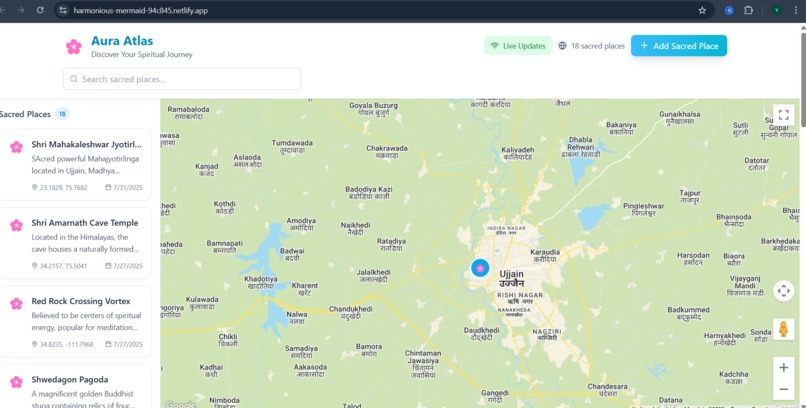Click the 18 sacred places counter text
This screenshot has width=806, height=408.
tap(598, 46)
